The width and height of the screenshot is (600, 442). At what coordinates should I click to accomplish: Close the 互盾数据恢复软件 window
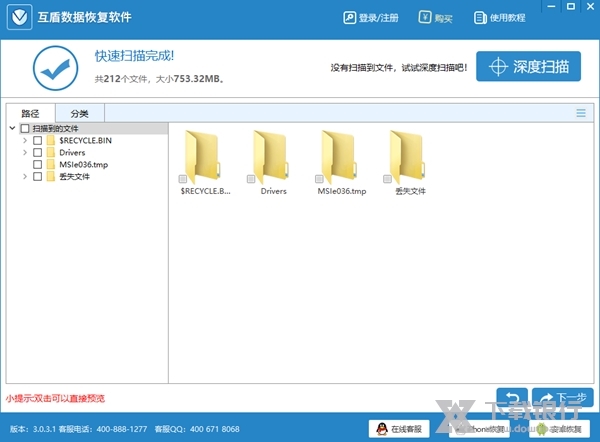tap(590, 7)
